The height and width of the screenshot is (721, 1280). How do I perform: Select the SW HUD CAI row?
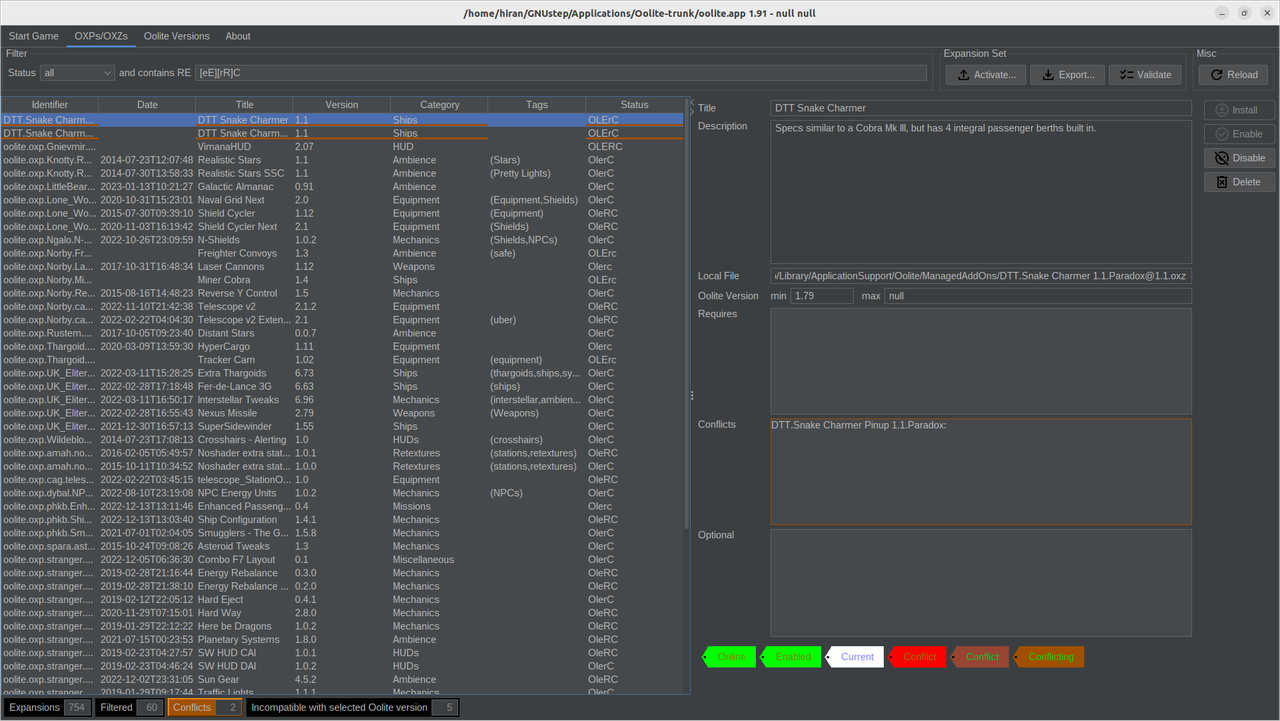click(342, 653)
